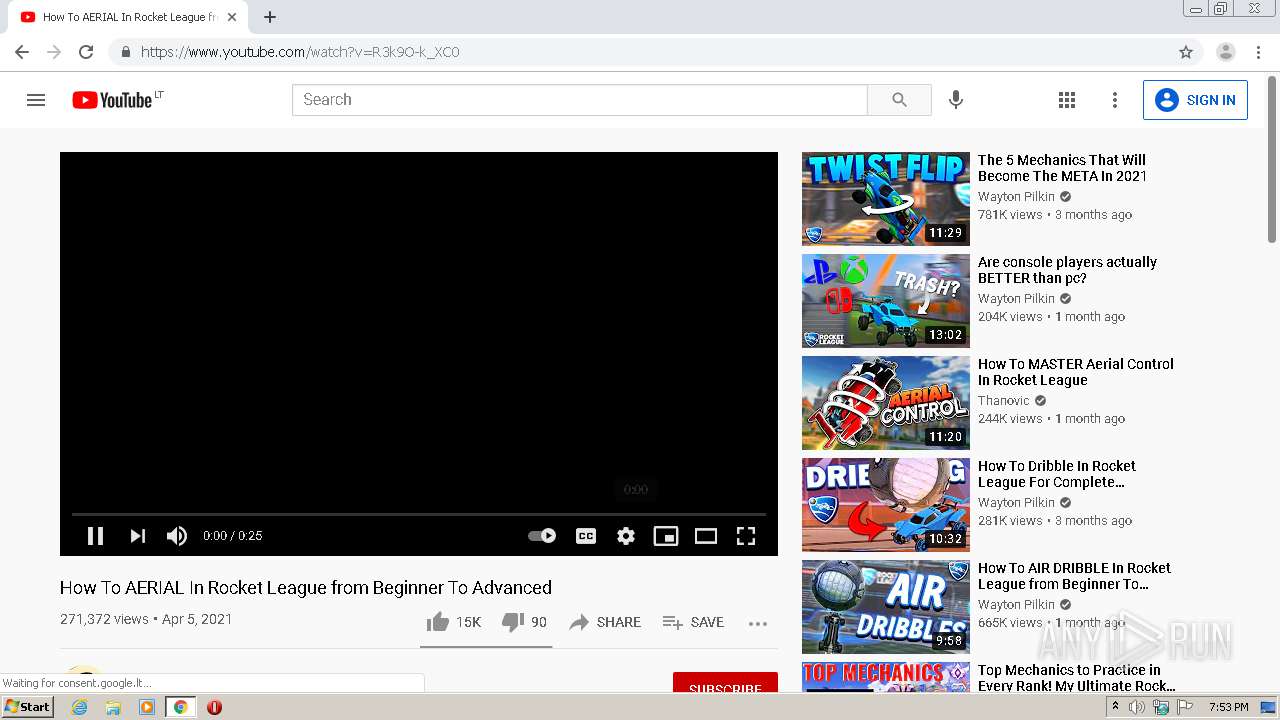Screen dimensions: 1280x720
Task: Pause the video playback
Action: click(x=95, y=536)
